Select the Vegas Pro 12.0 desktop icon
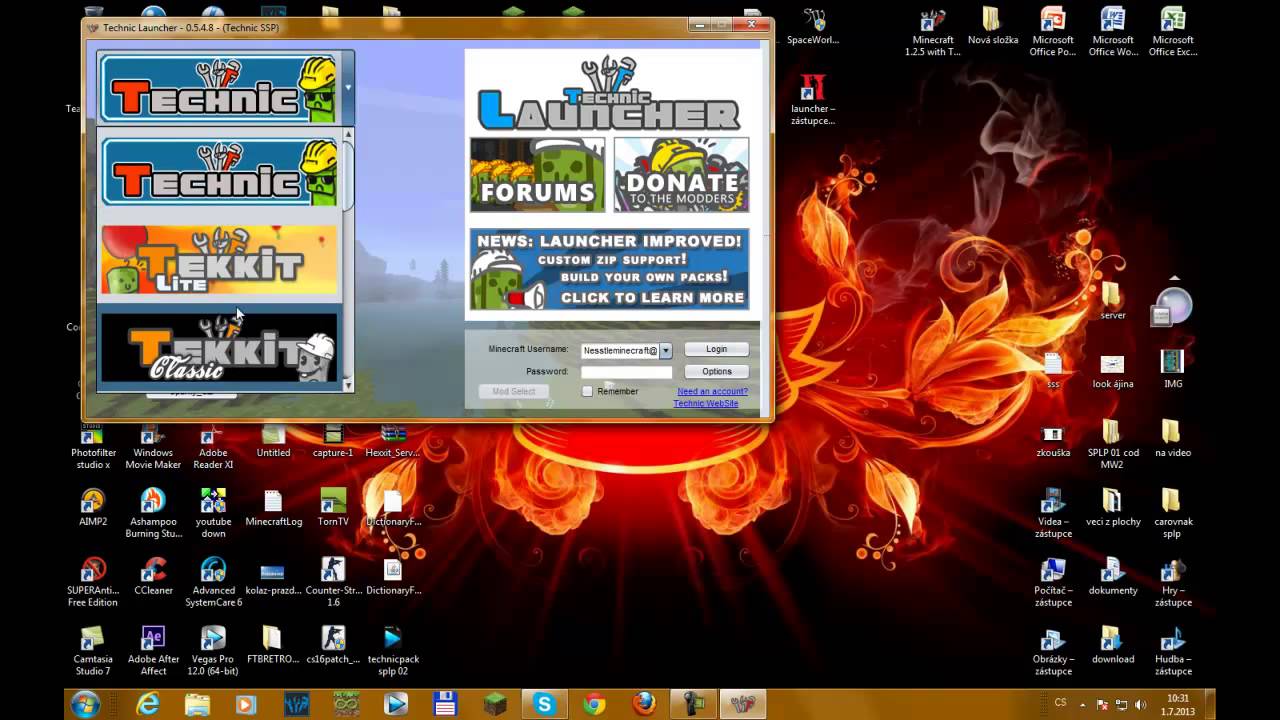The height and width of the screenshot is (720, 1280). coord(213,651)
